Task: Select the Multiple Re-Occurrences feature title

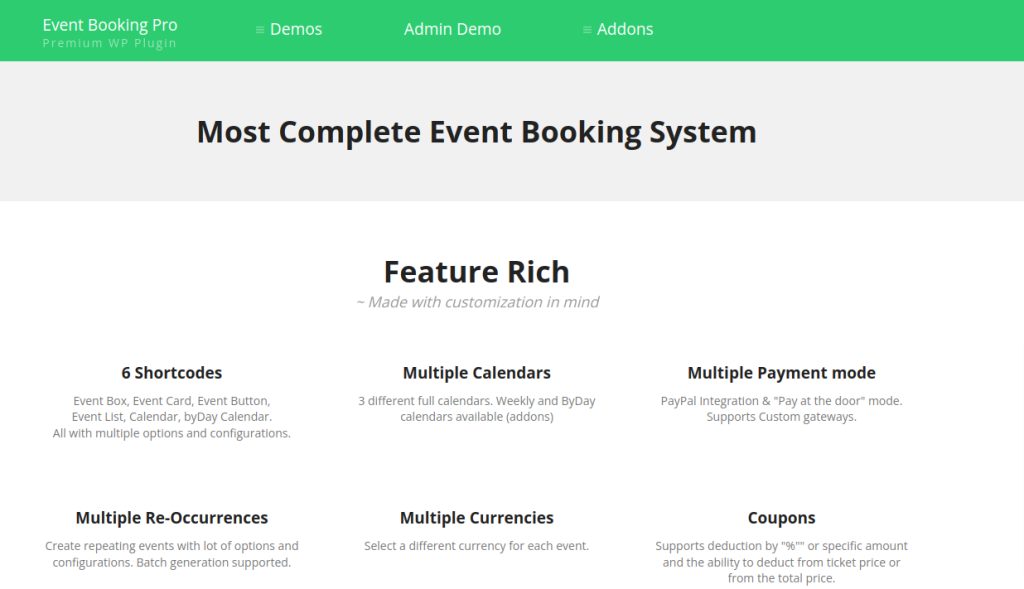Action: click(172, 518)
